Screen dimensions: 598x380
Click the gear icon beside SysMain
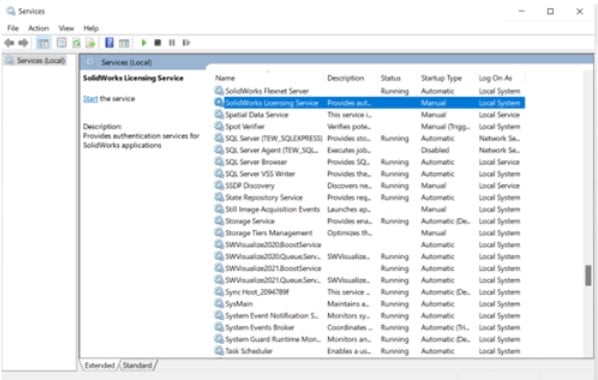pyautogui.click(x=219, y=303)
